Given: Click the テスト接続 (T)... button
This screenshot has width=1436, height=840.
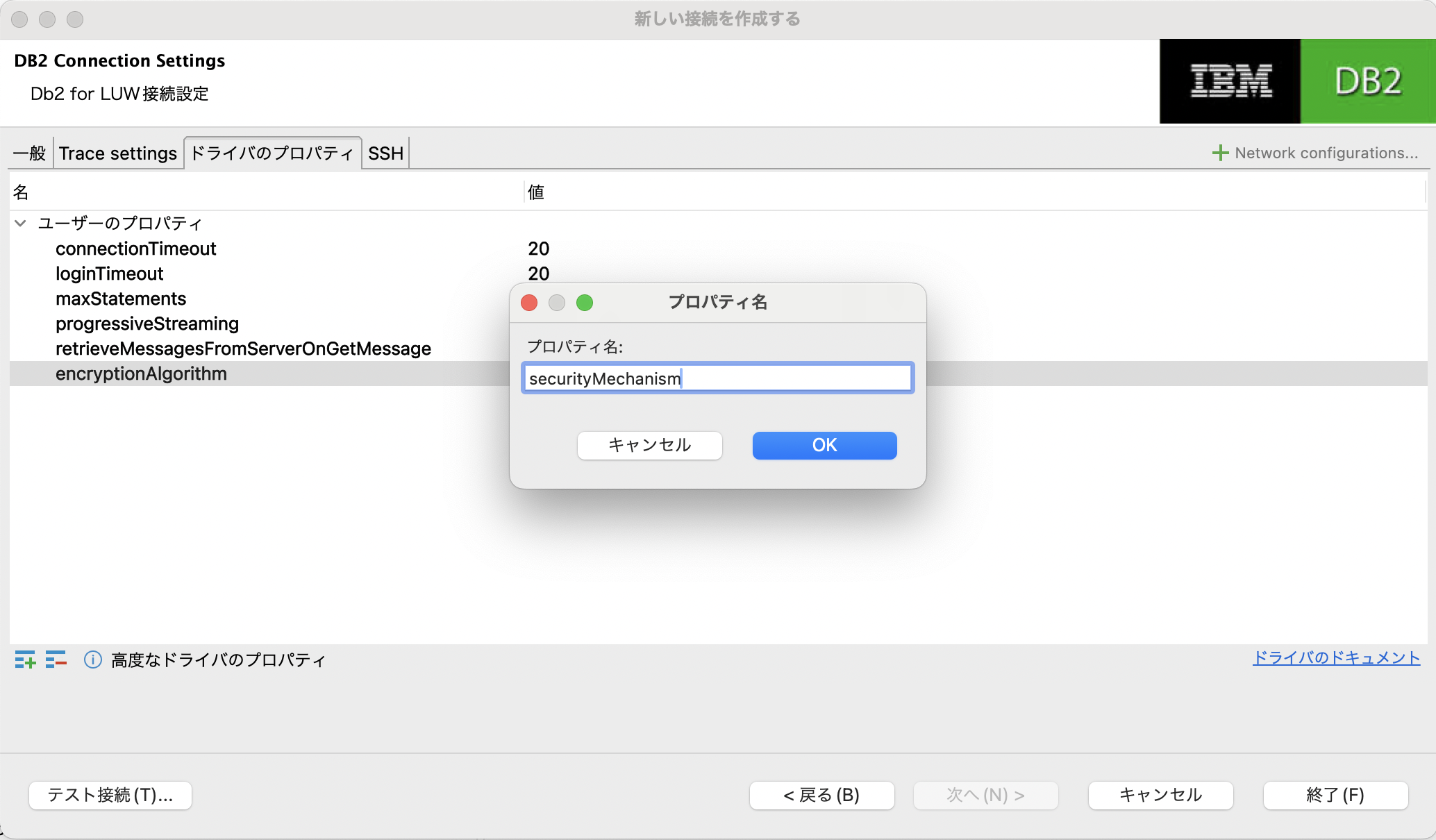Looking at the screenshot, I should (110, 796).
